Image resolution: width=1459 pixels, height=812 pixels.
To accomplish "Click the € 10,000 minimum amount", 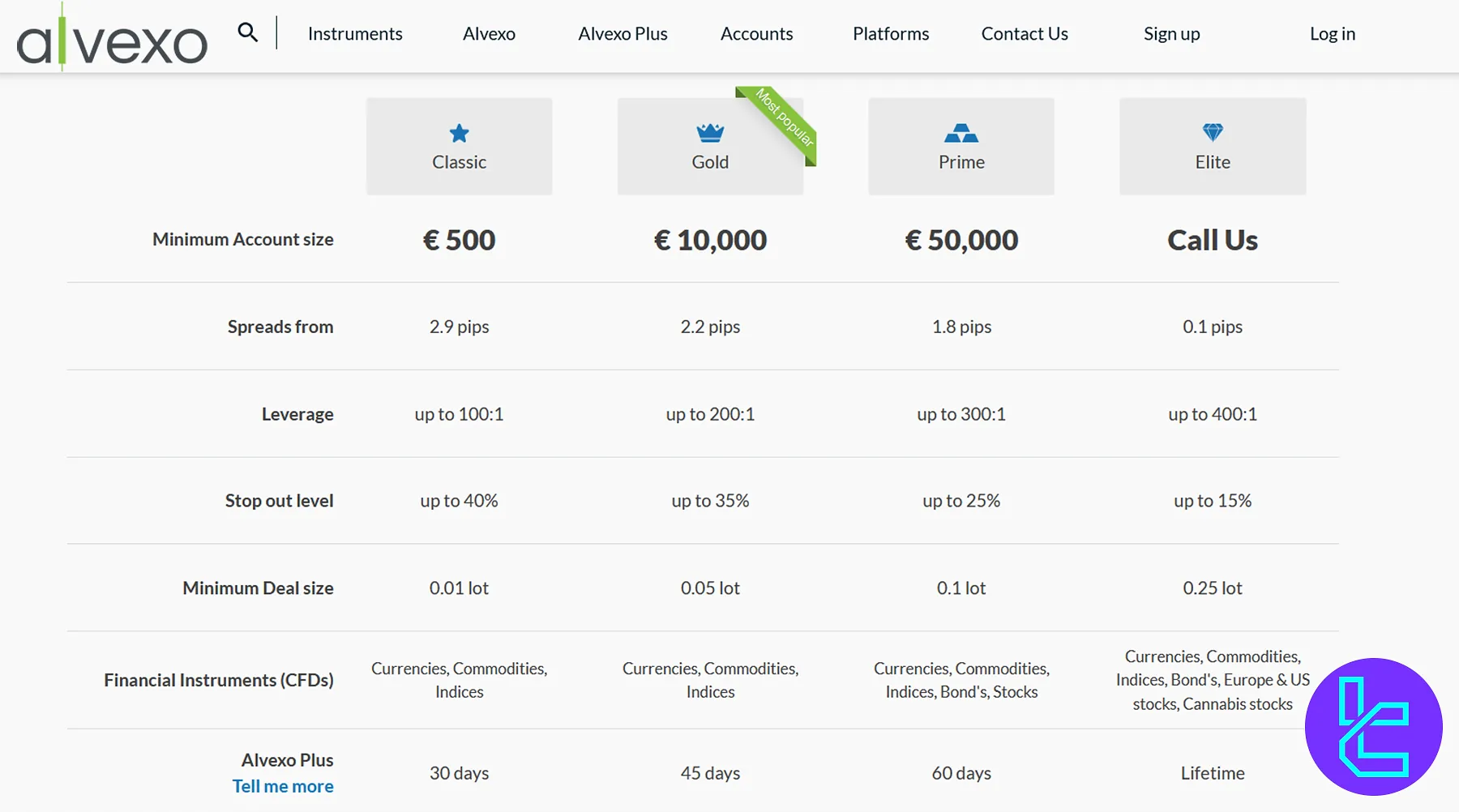I will [710, 240].
